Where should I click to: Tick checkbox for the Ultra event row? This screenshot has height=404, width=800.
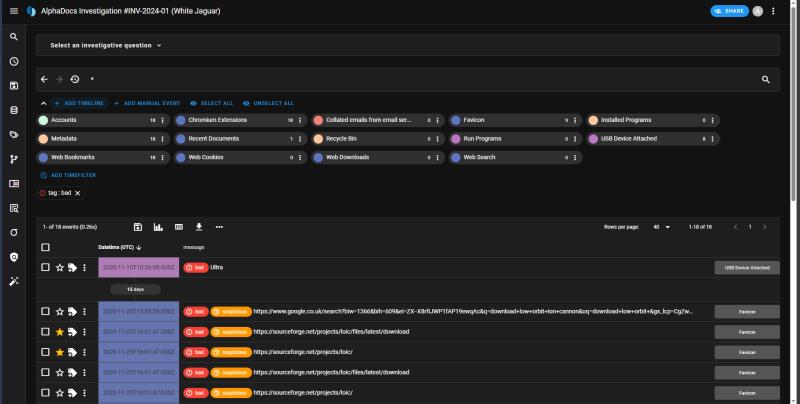point(45,268)
